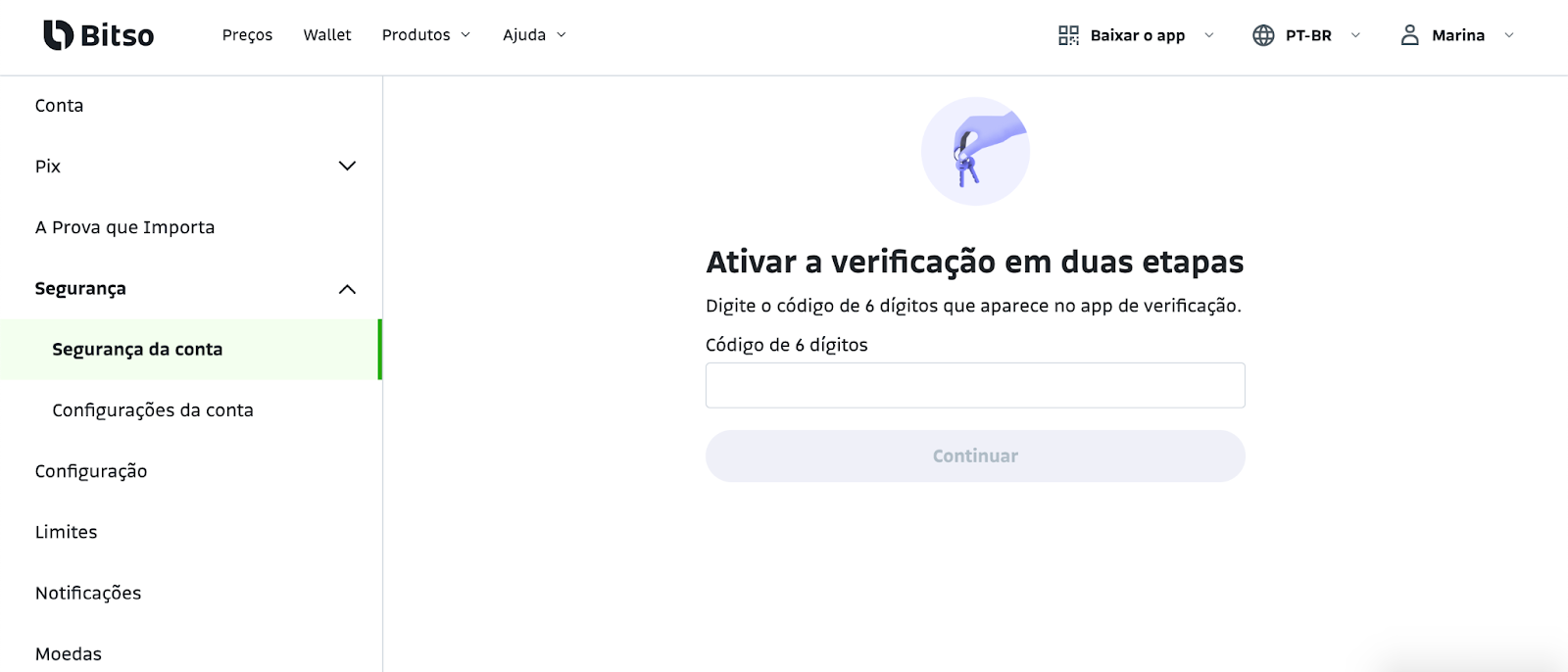1568x672 pixels.
Task: Open the PT-BR language selector arrow
Action: click(x=1355, y=35)
